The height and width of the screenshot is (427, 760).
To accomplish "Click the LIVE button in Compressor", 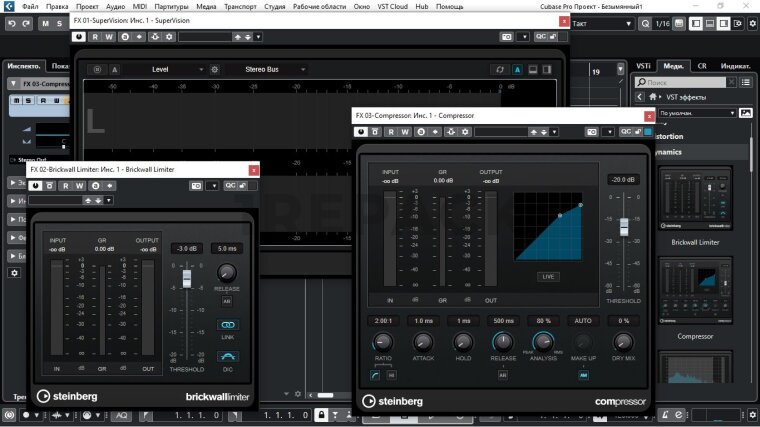I will tap(547, 276).
